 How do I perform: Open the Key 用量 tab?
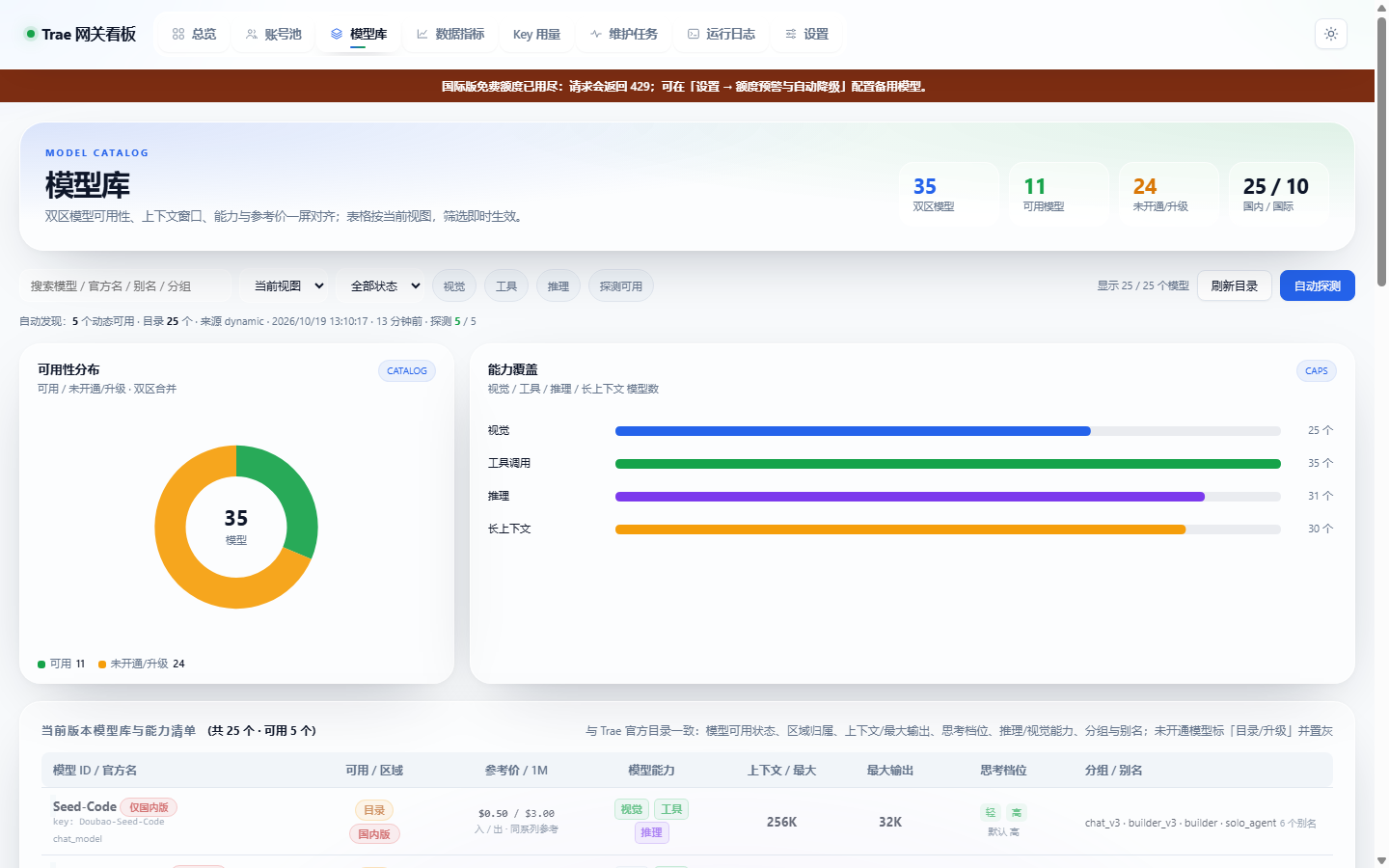pyautogui.click(x=536, y=34)
